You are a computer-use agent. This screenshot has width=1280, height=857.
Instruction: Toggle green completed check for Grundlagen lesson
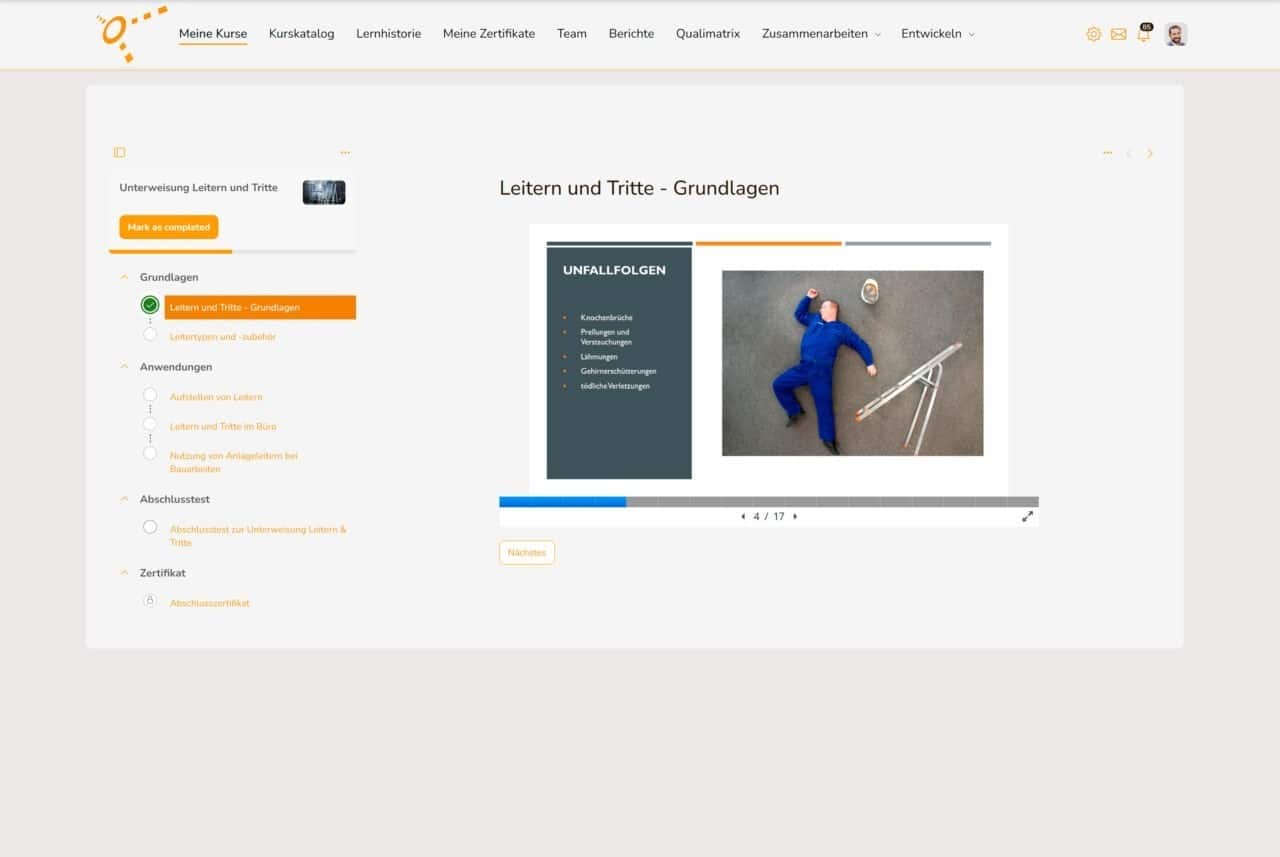click(150, 305)
